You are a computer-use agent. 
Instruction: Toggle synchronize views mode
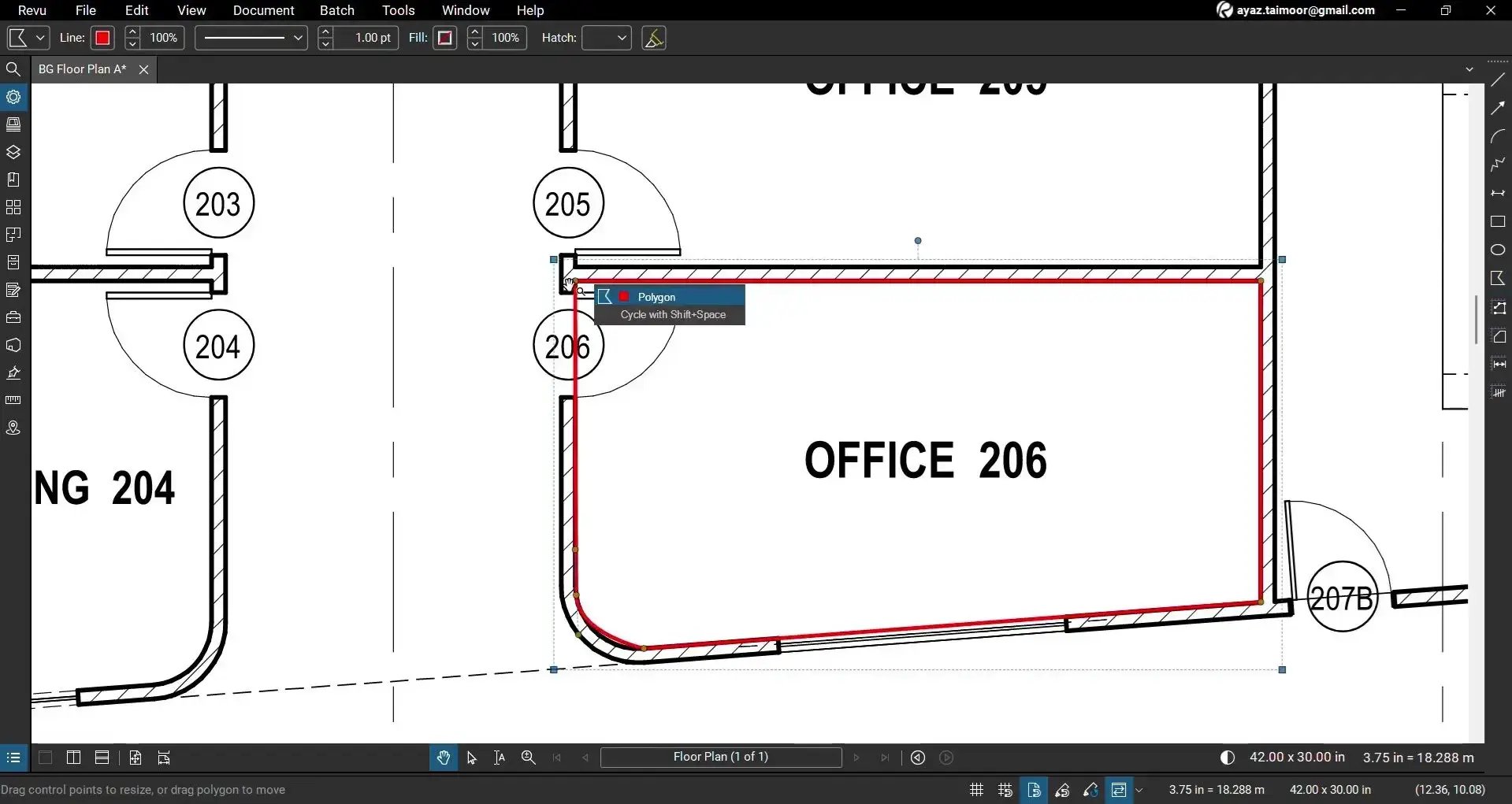click(x=1119, y=789)
